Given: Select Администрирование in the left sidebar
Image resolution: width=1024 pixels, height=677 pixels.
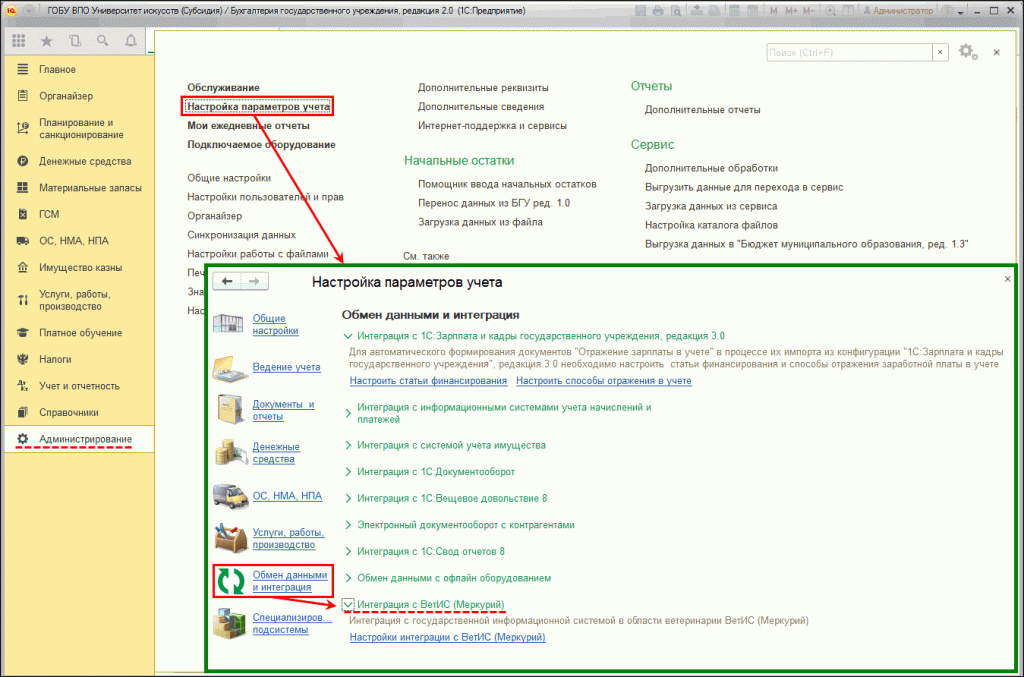Looking at the screenshot, I should pyautogui.click(x=85, y=439).
